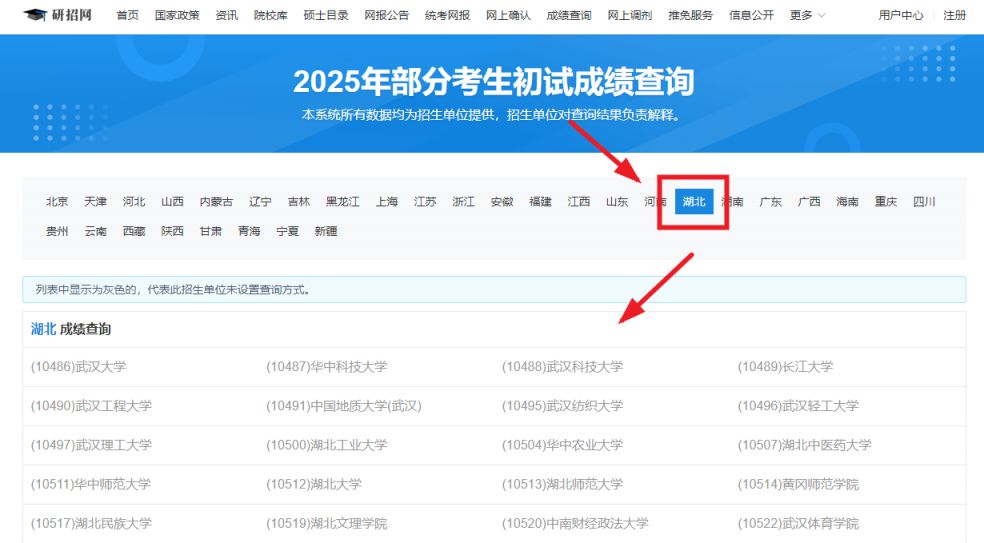This screenshot has height=543, width=984.
Task: Open 成绩查询 navigation item
Action: click(569, 15)
